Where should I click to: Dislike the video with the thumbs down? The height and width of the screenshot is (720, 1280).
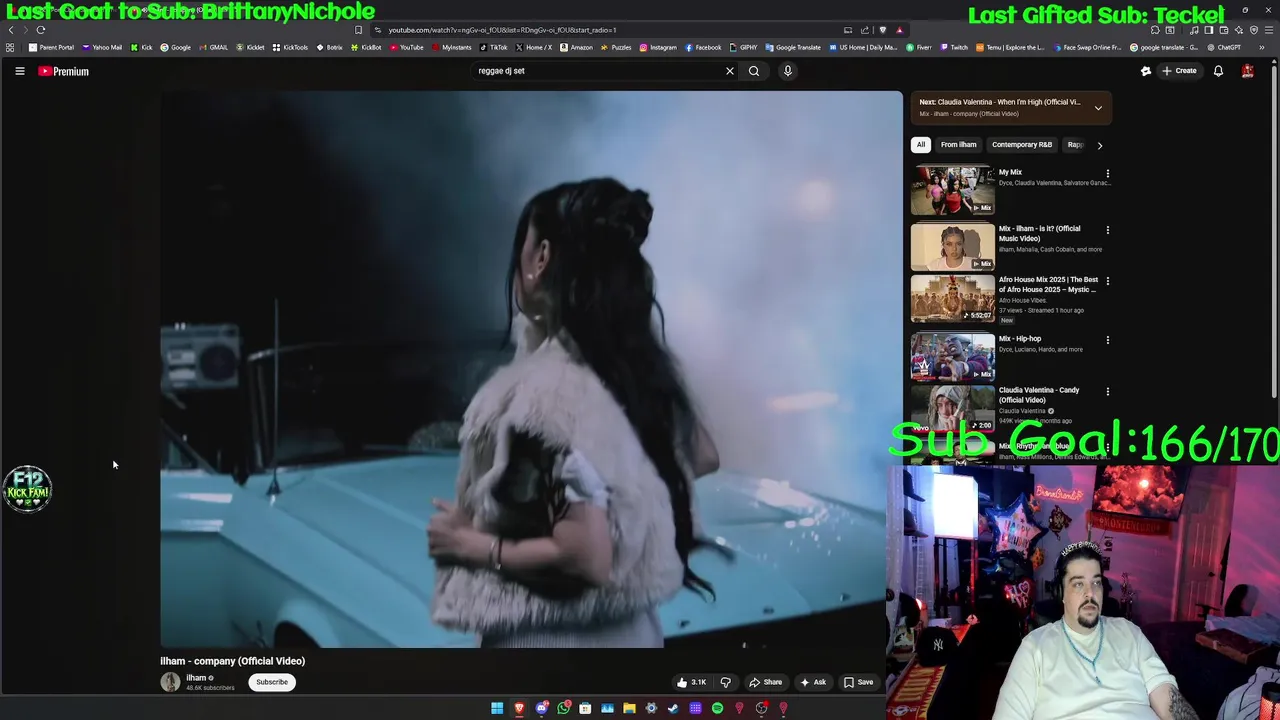tap(726, 682)
